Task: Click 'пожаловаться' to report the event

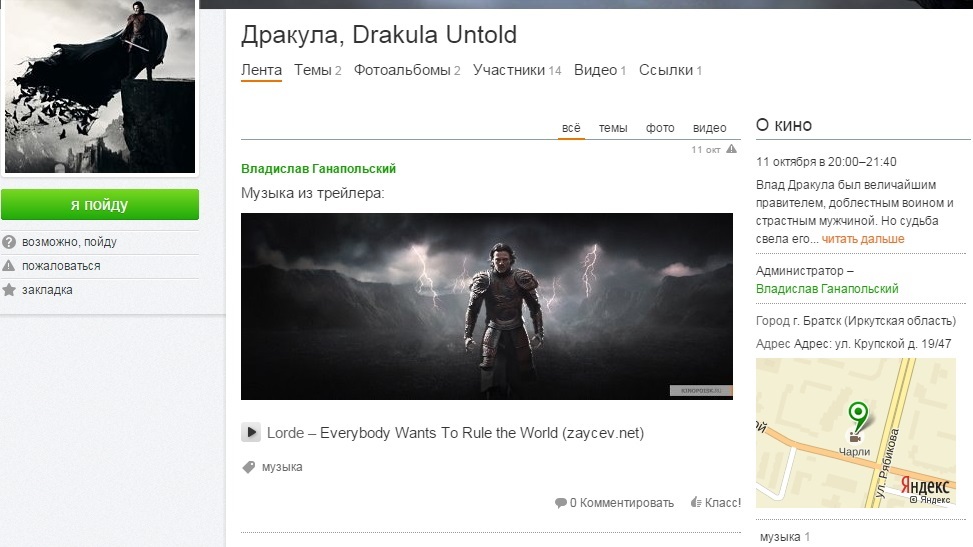Action: coord(61,266)
